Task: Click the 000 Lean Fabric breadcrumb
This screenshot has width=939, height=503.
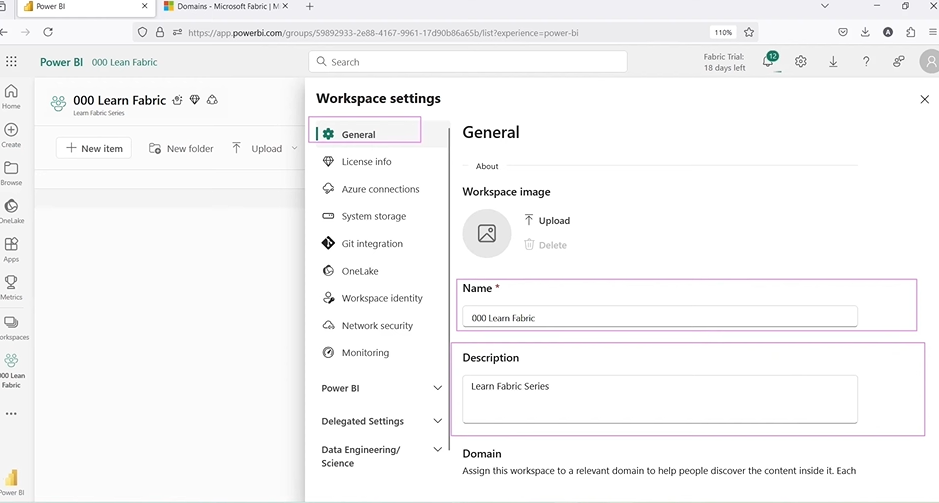Action: pyautogui.click(x=125, y=62)
